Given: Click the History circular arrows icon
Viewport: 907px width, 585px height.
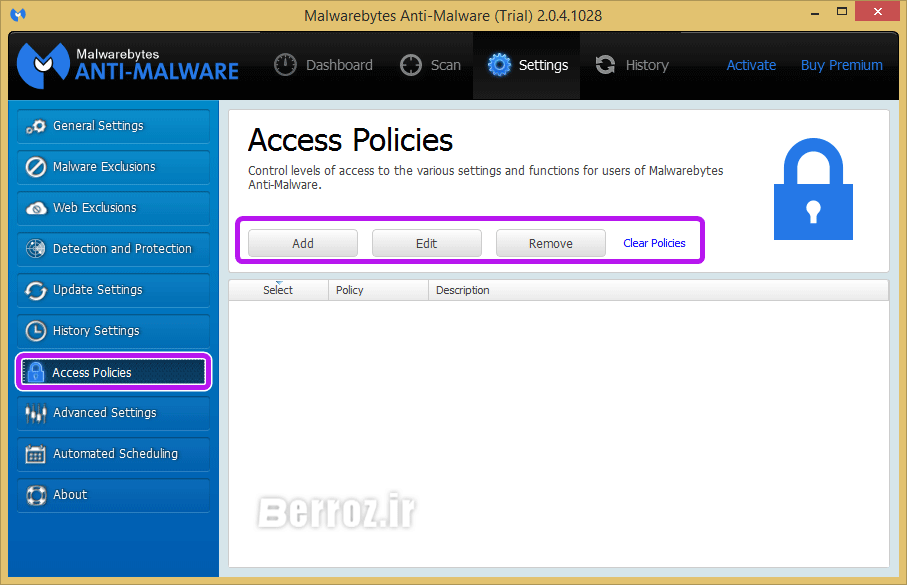Looking at the screenshot, I should [x=605, y=65].
